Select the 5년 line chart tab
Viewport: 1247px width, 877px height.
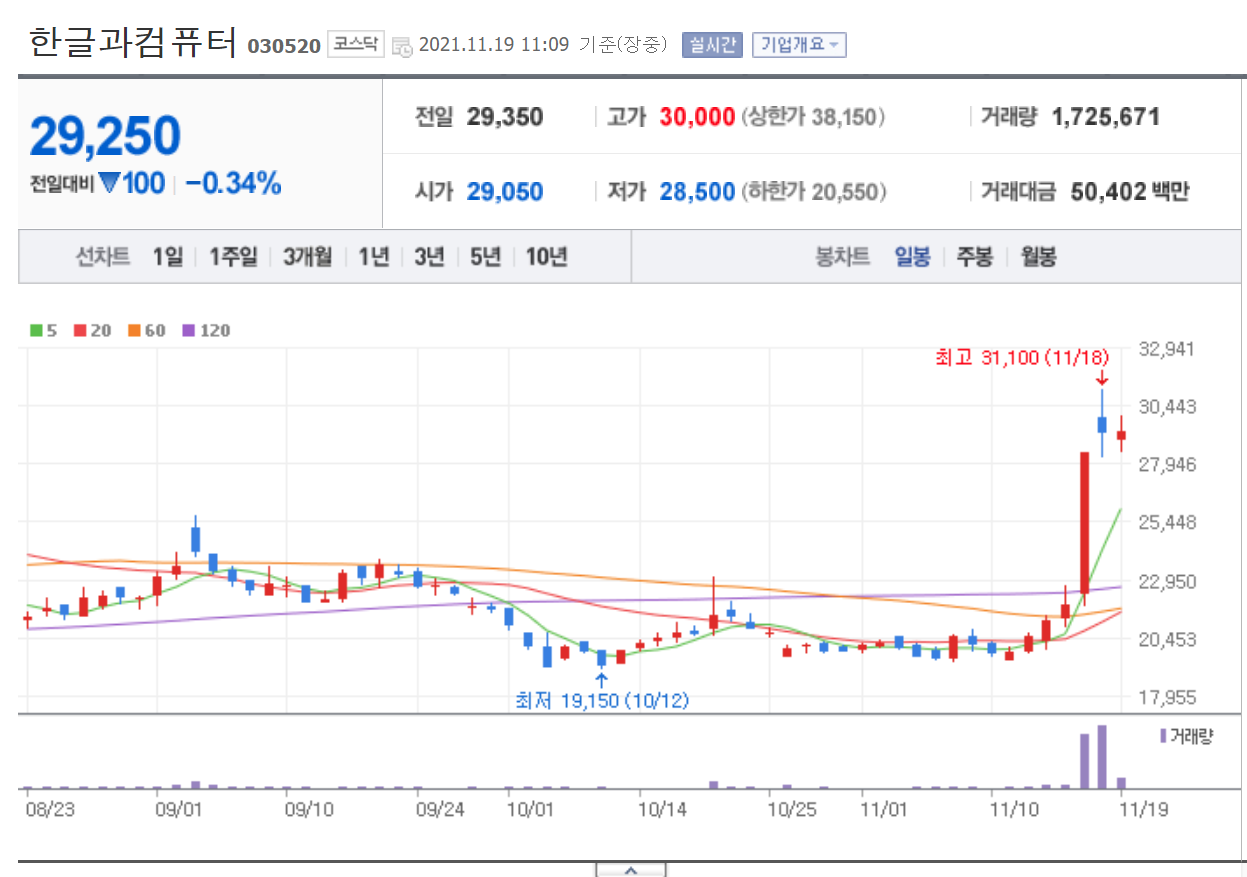[x=485, y=257]
